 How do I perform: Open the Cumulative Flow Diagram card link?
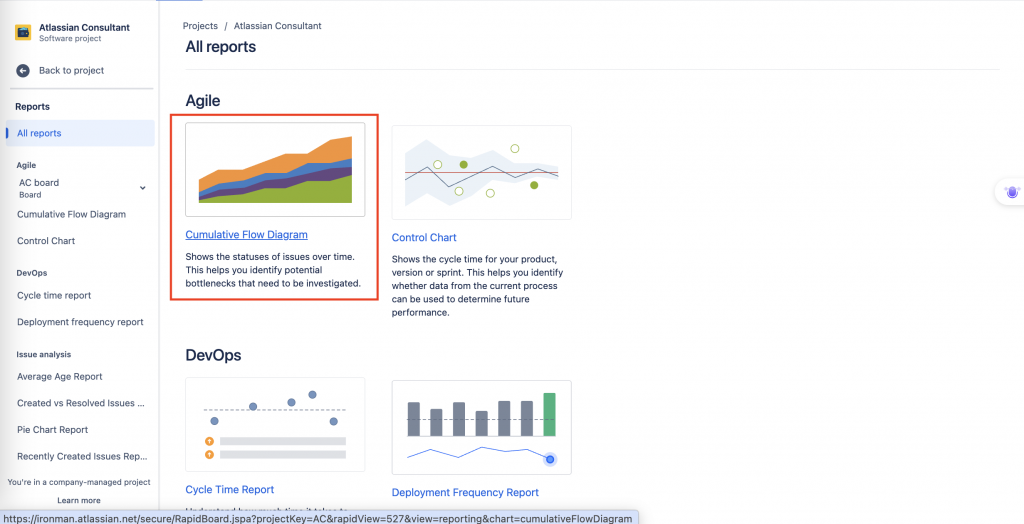click(246, 235)
